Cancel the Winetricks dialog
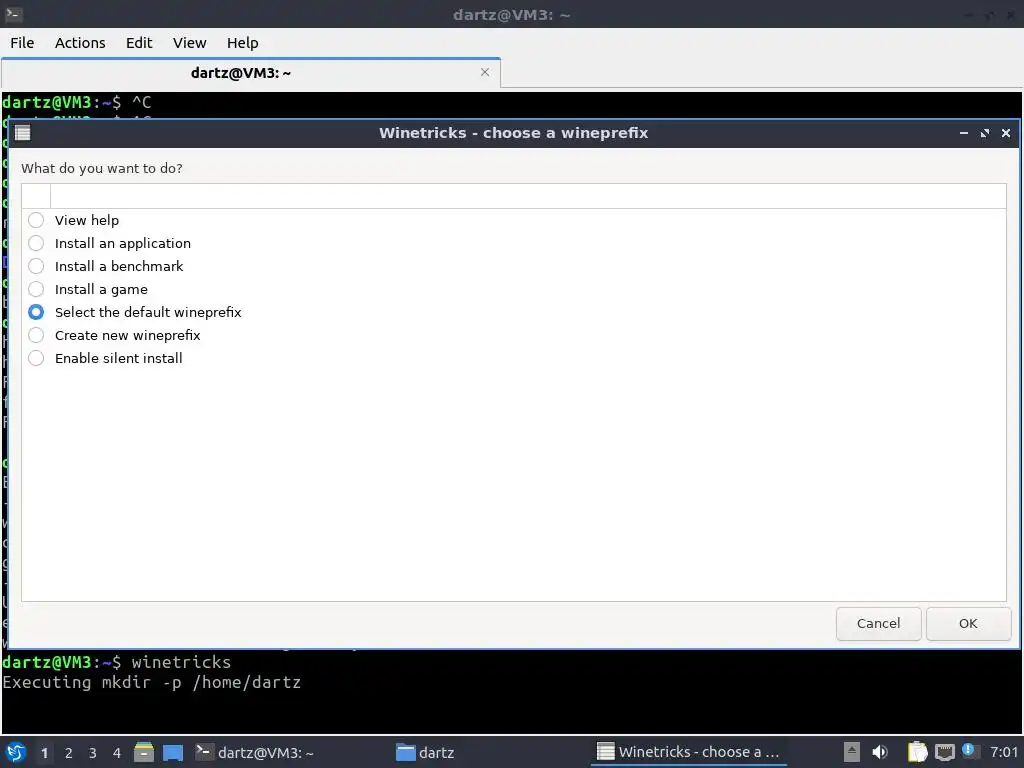 pos(878,624)
